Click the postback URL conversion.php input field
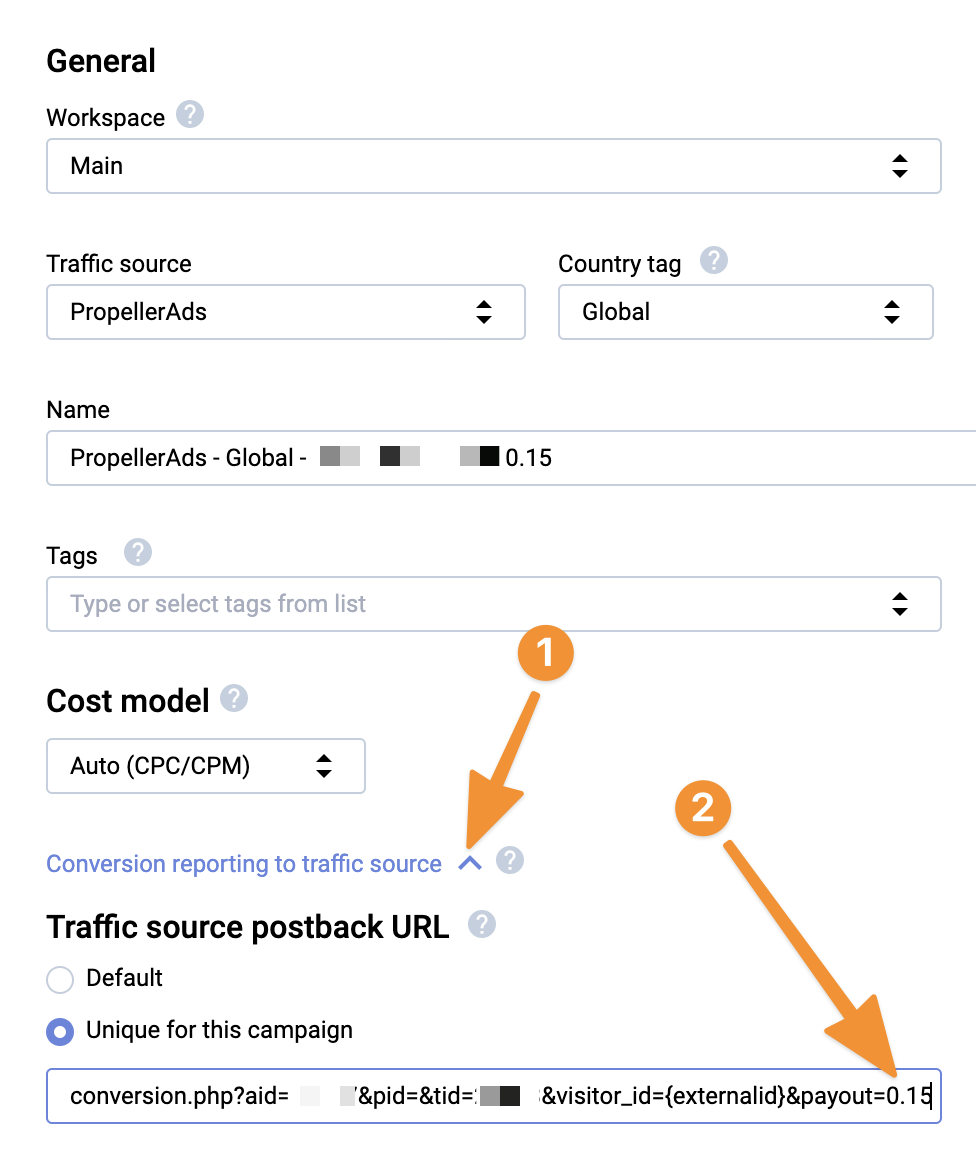The width and height of the screenshot is (976, 1166). [x=494, y=1096]
